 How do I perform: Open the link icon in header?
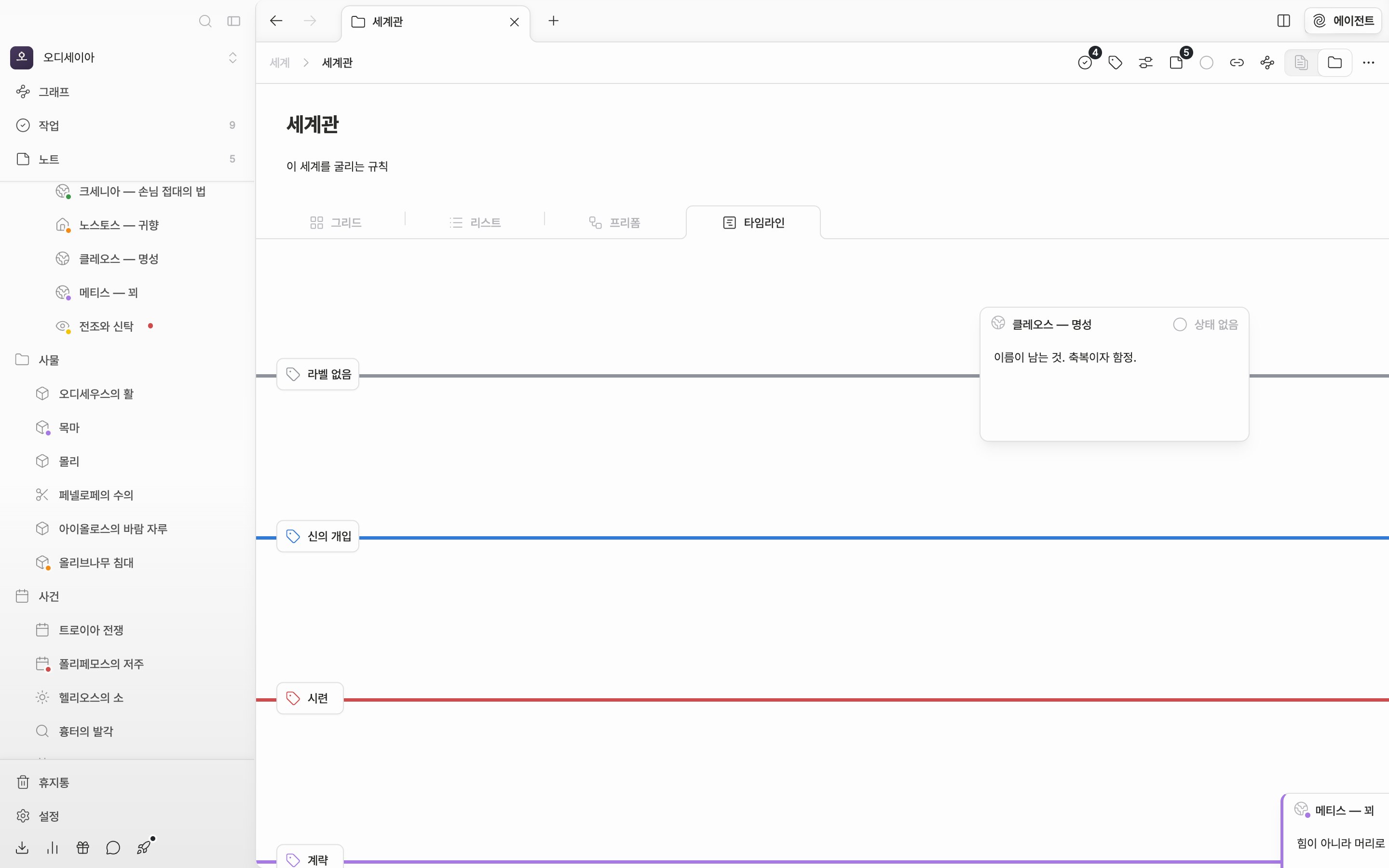[1237, 63]
